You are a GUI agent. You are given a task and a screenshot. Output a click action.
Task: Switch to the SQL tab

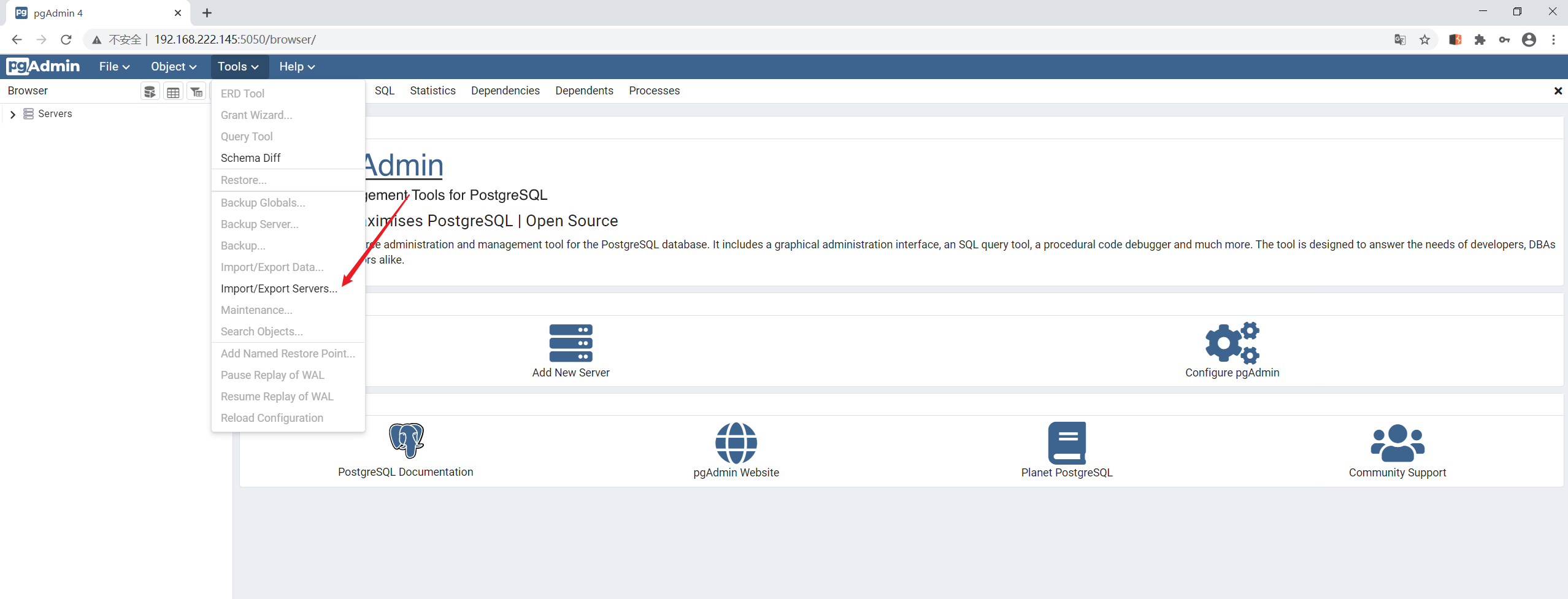(x=385, y=90)
